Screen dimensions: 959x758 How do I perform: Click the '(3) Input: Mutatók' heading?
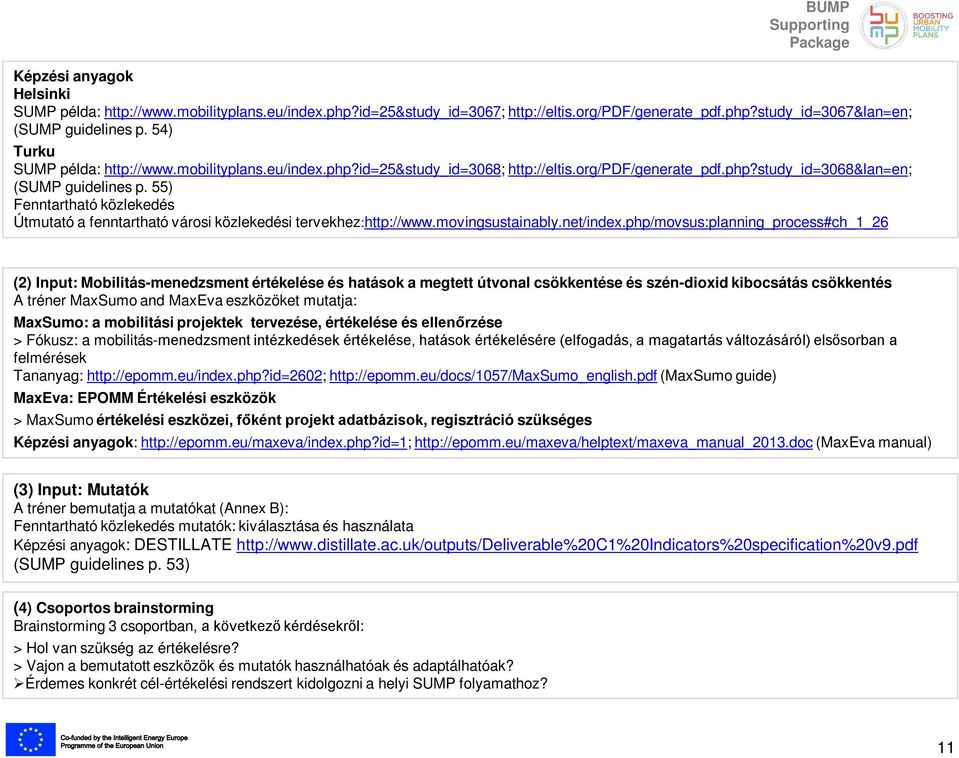point(81,490)
